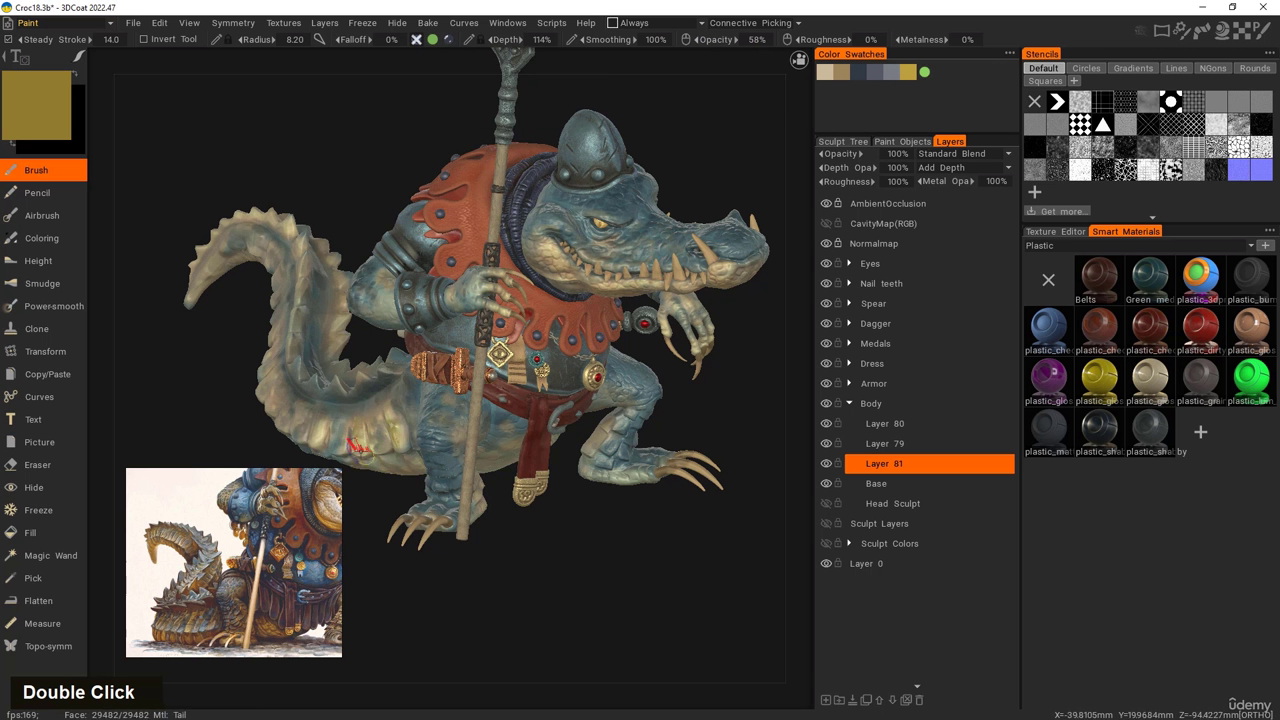
Task: Expand the Spear layer group
Action: point(849,304)
